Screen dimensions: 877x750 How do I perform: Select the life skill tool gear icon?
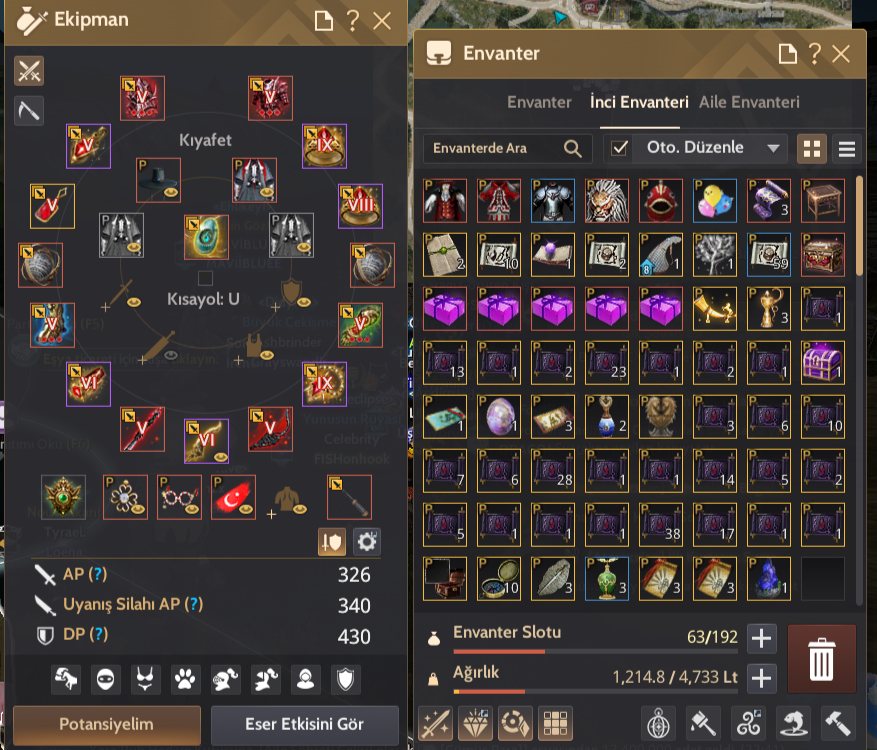[x=29, y=110]
